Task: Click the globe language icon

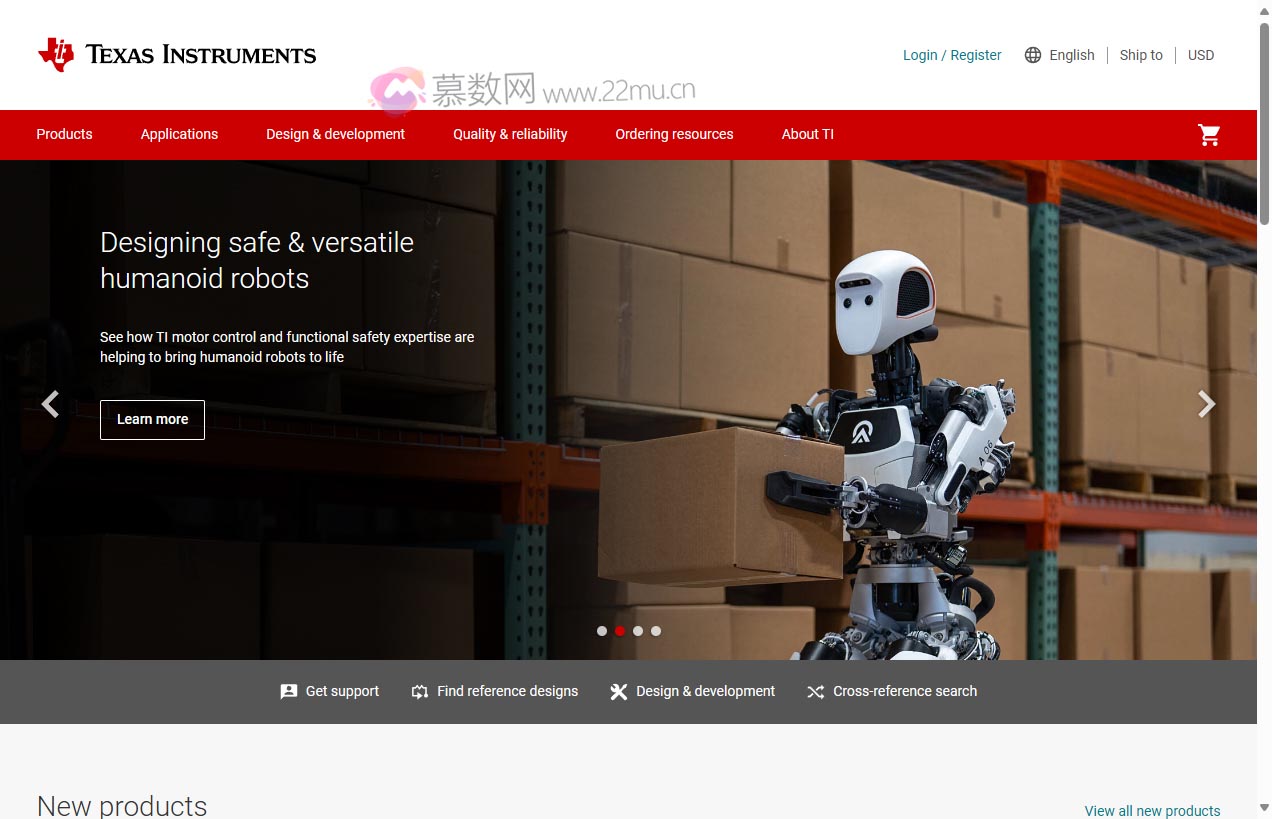Action: [x=1033, y=55]
